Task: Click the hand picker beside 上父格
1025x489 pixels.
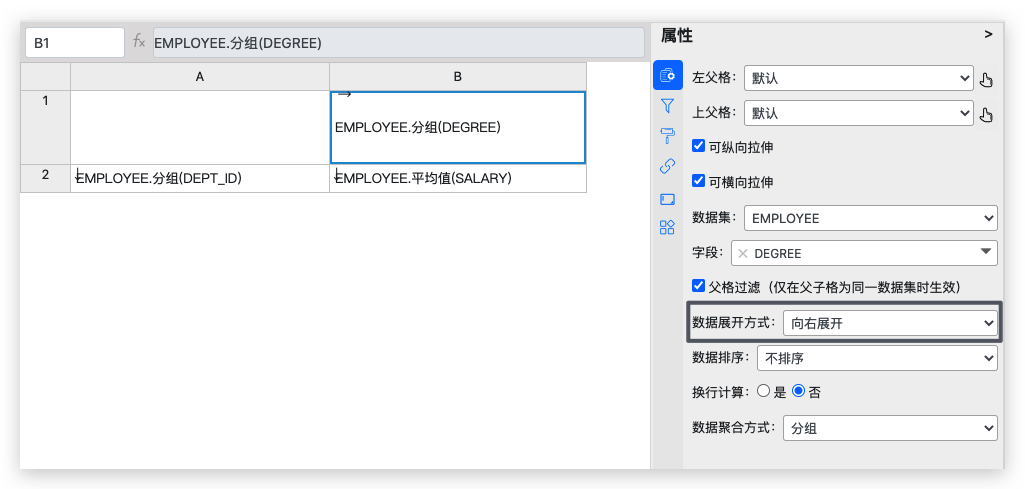Action: click(986, 115)
